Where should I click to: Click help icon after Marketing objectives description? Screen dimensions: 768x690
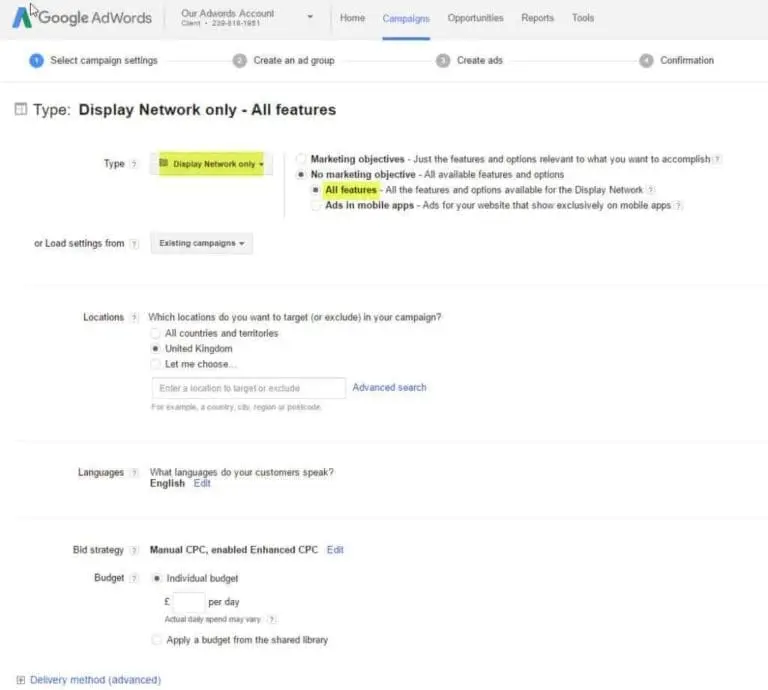(717, 159)
